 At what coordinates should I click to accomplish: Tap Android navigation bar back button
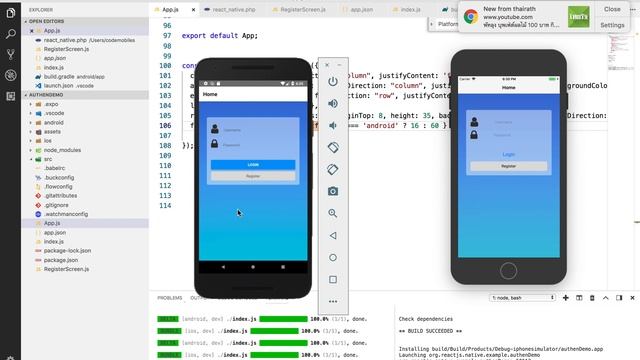pos(223,267)
